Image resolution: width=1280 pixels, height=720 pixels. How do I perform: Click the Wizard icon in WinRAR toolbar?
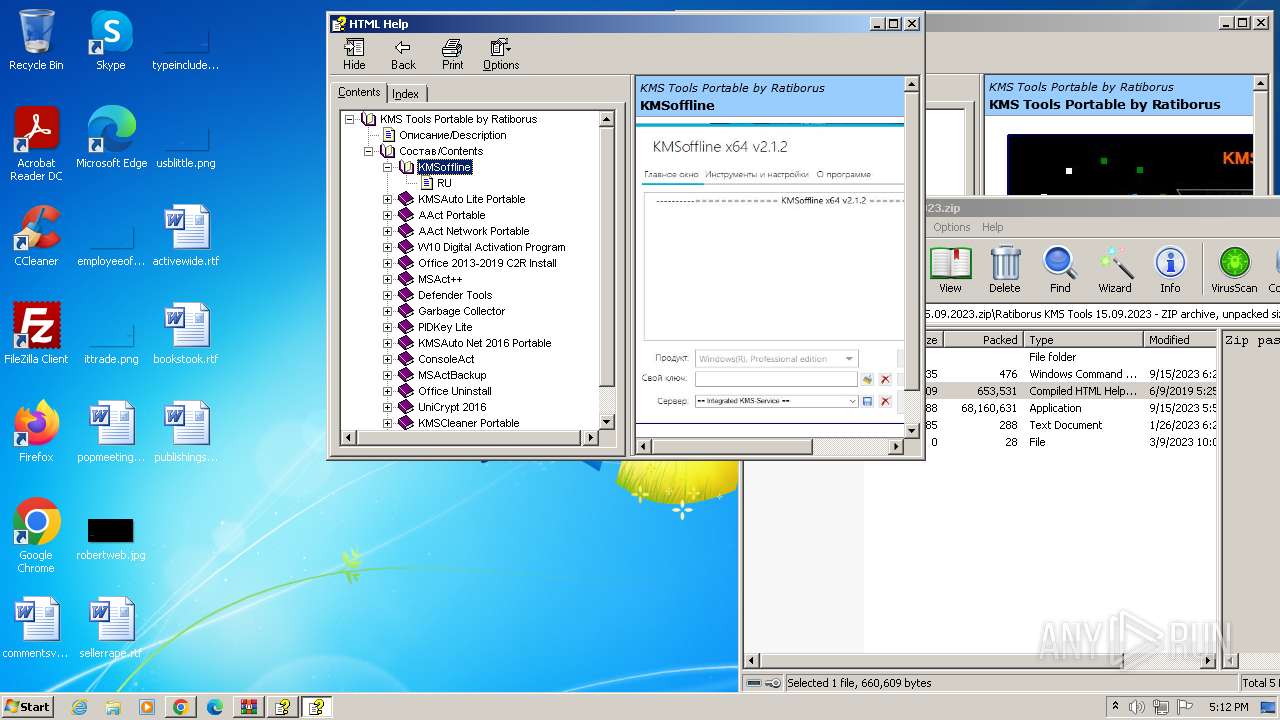(1115, 269)
